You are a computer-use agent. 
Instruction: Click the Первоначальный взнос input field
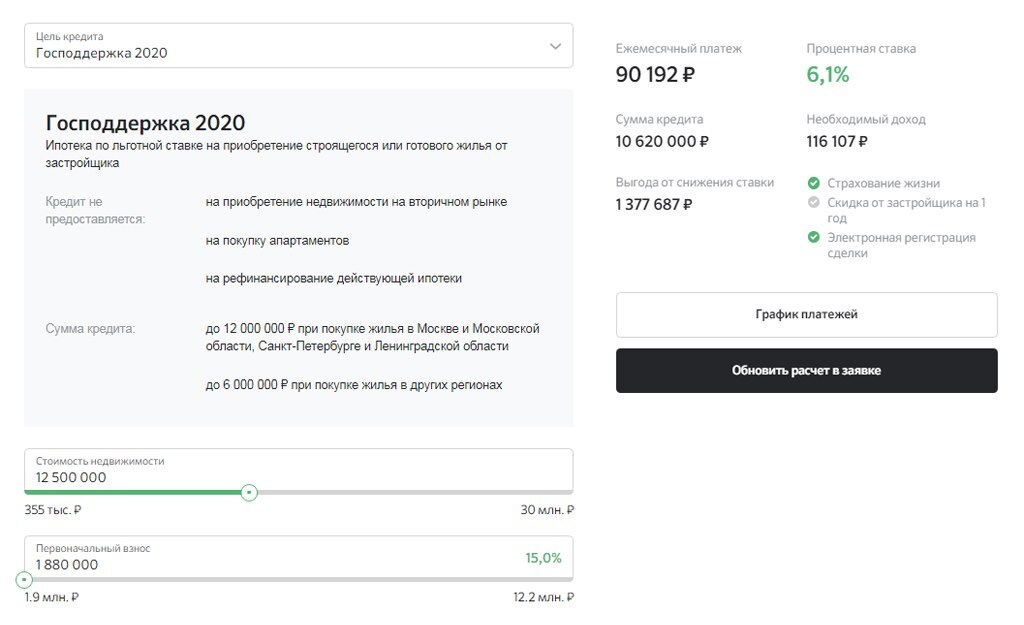[270, 564]
